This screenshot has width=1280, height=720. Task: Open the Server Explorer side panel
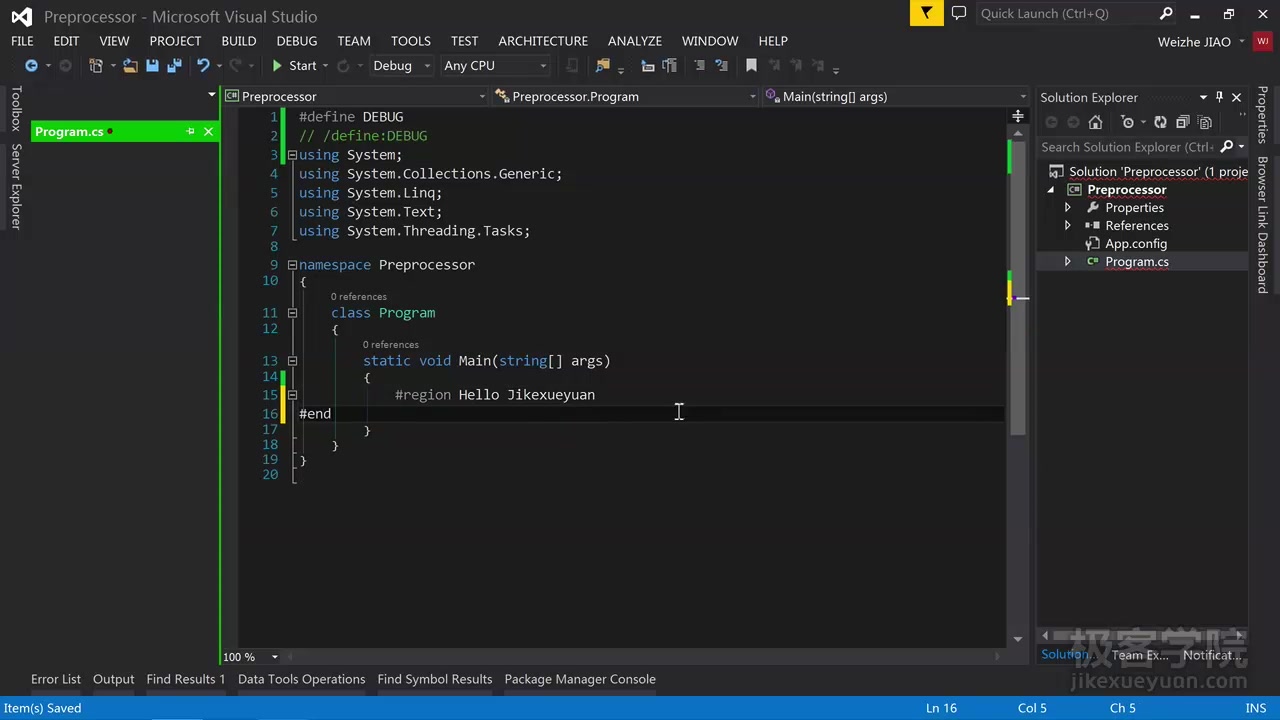tap(16, 187)
